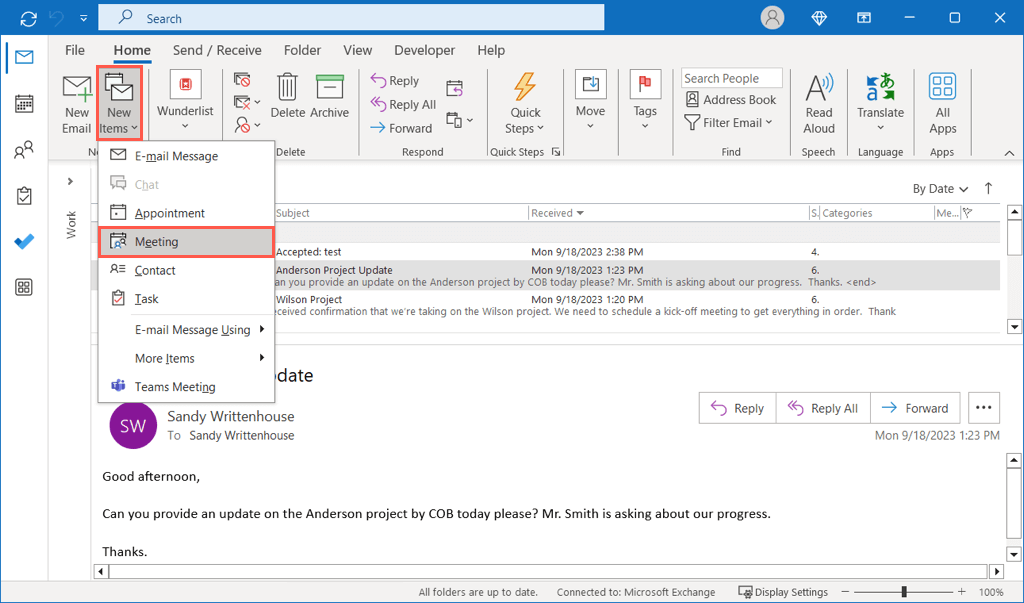Open the By Date sort dropdown
1024x603 pixels.
tap(940, 189)
